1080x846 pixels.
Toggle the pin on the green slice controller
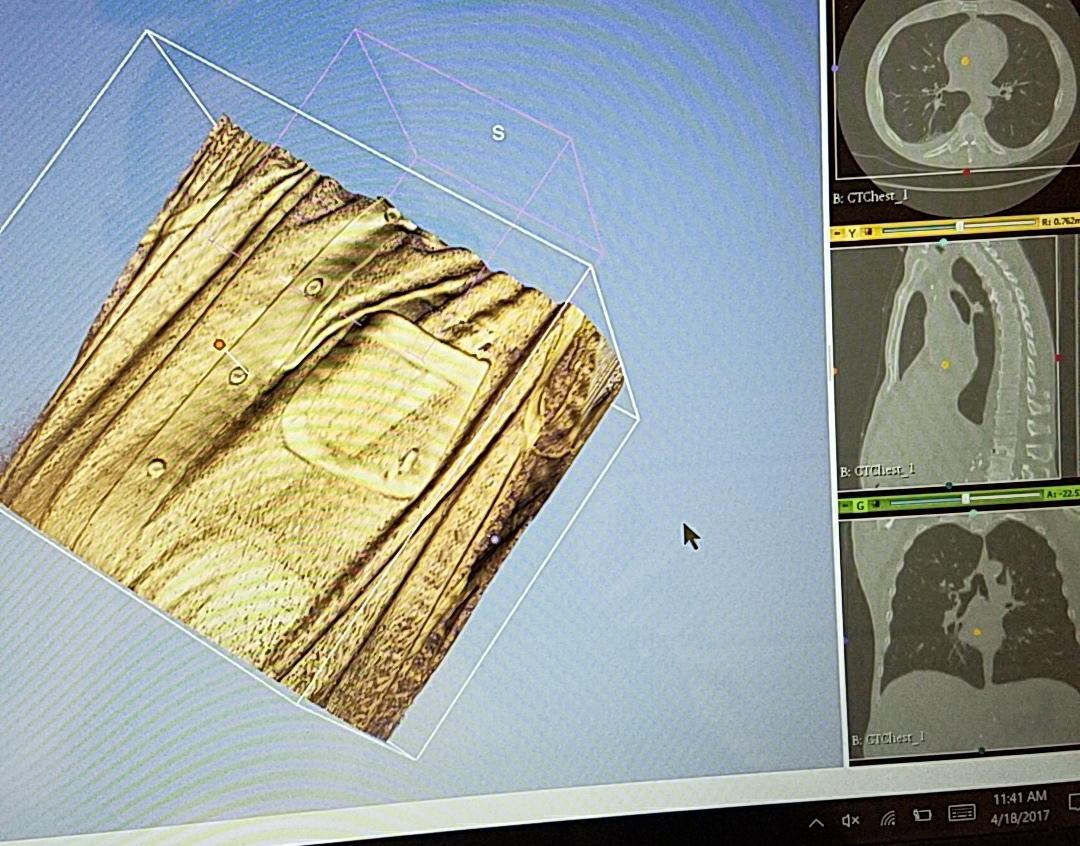point(876,505)
